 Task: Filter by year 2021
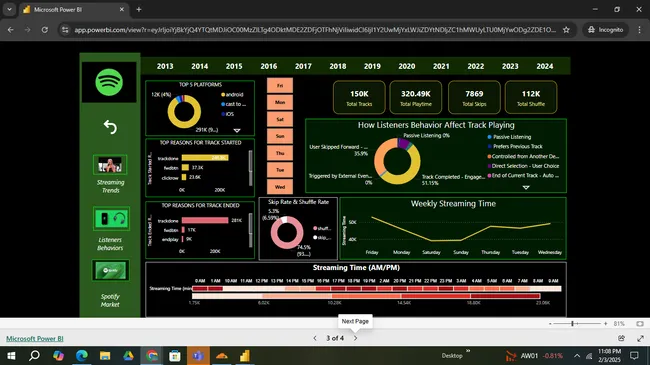pyautogui.click(x=441, y=66)
